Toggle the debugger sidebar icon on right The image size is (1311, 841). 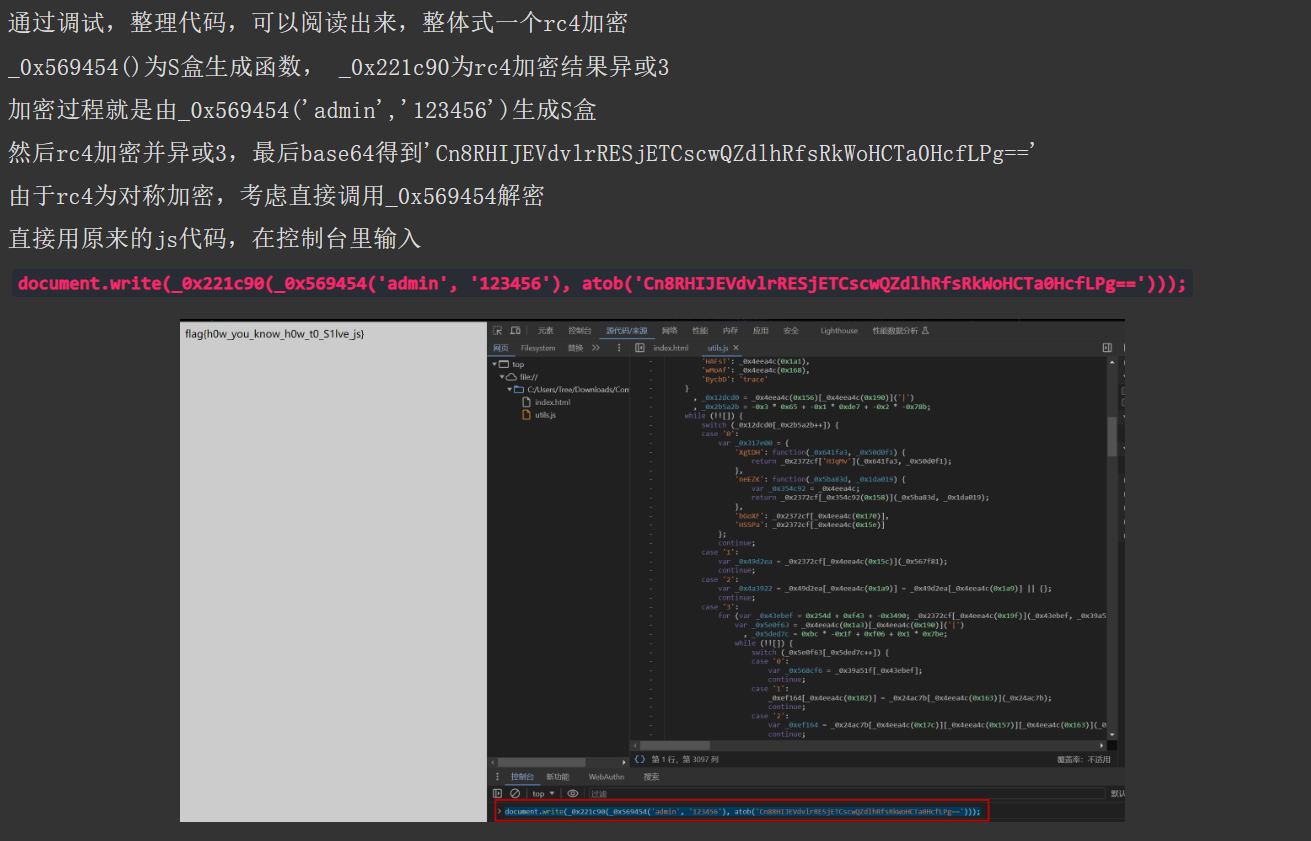pos(1107,347)
